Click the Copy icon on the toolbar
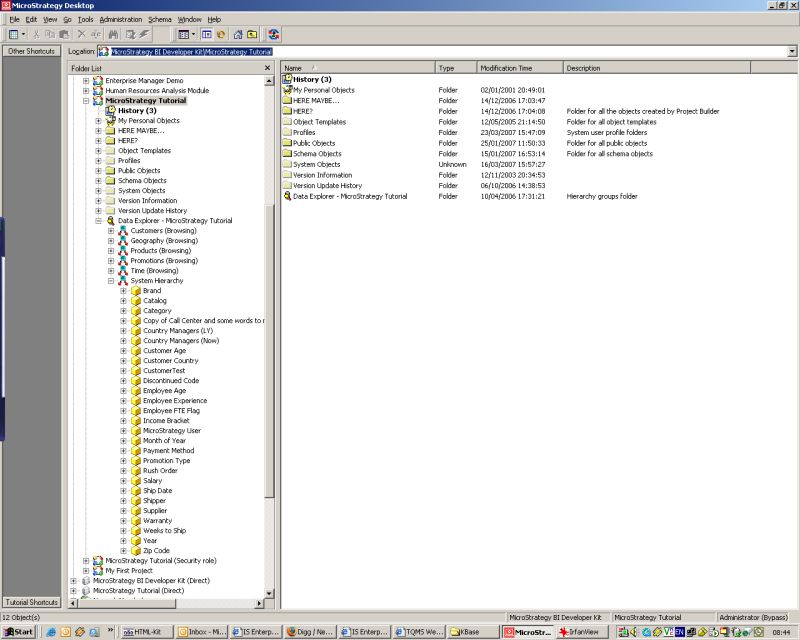Viewport: 800px width, 640px height. [51, 33]
